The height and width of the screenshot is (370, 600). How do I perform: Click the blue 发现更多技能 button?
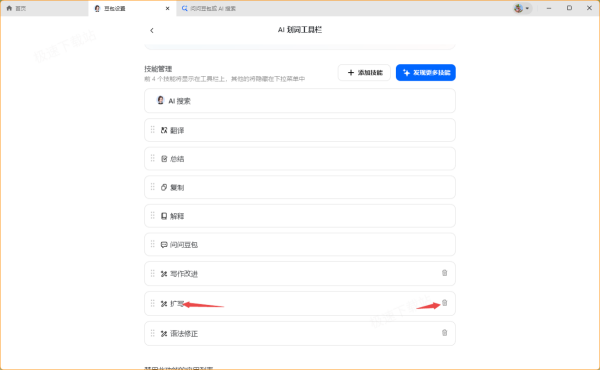coord(426,72)
